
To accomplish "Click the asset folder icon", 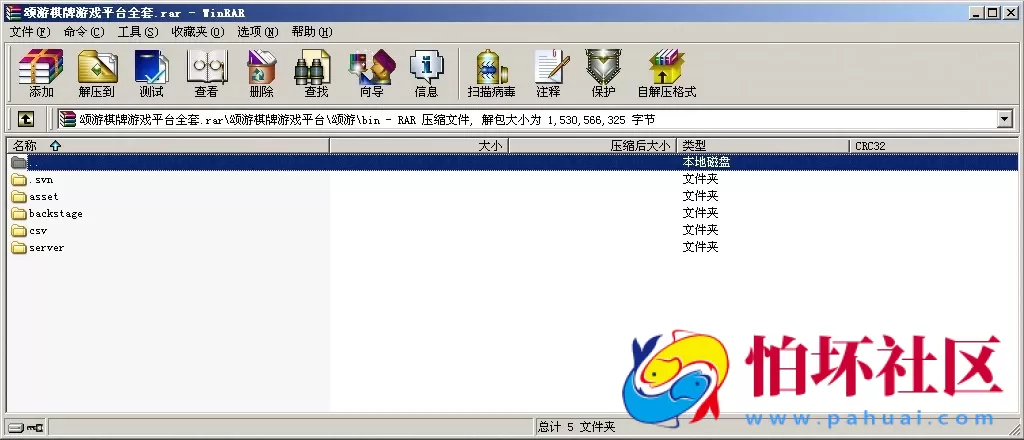I will click(19, 196).
